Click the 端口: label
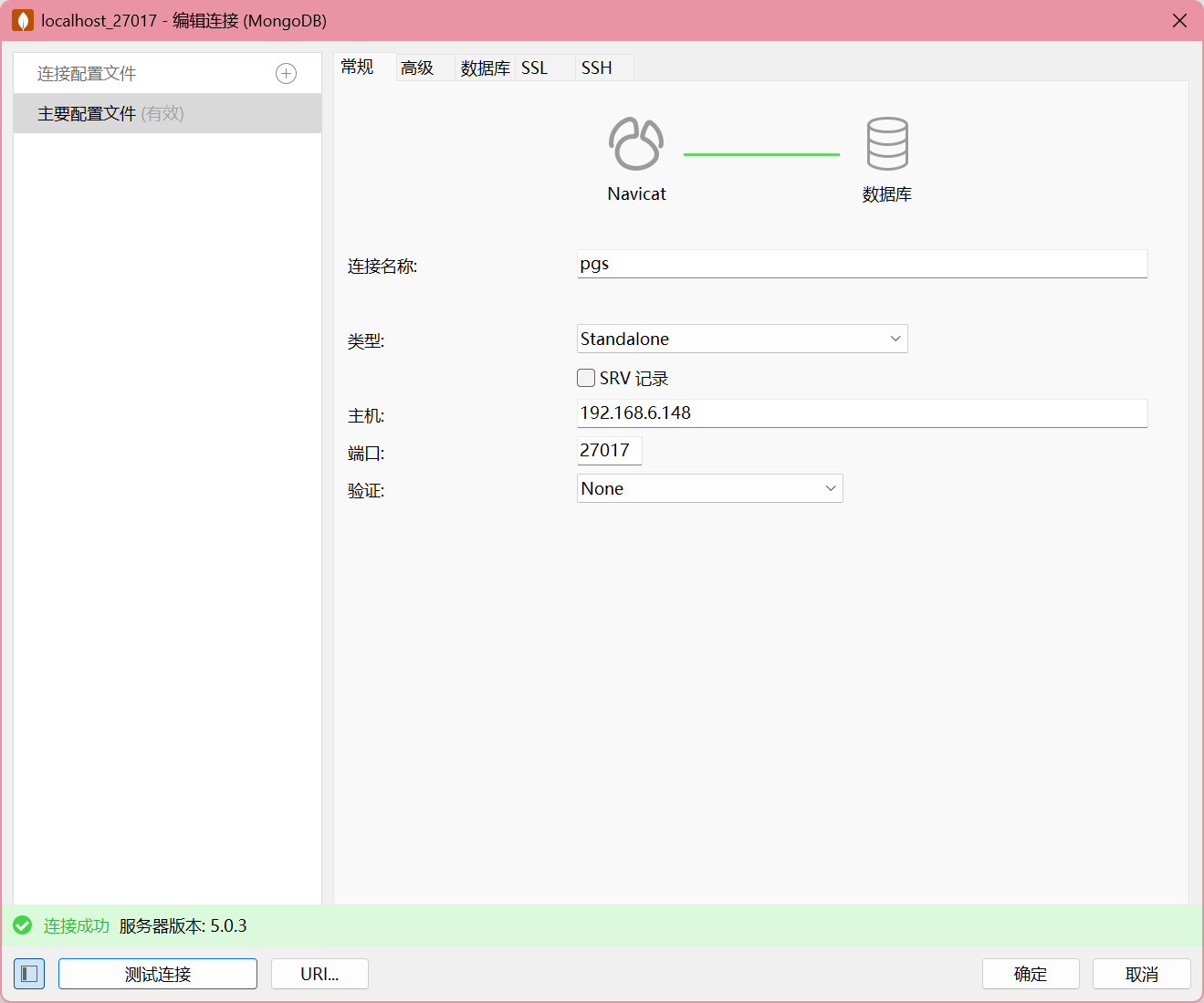This screenshot has width=1204, height=1003. tap(366, 454)
